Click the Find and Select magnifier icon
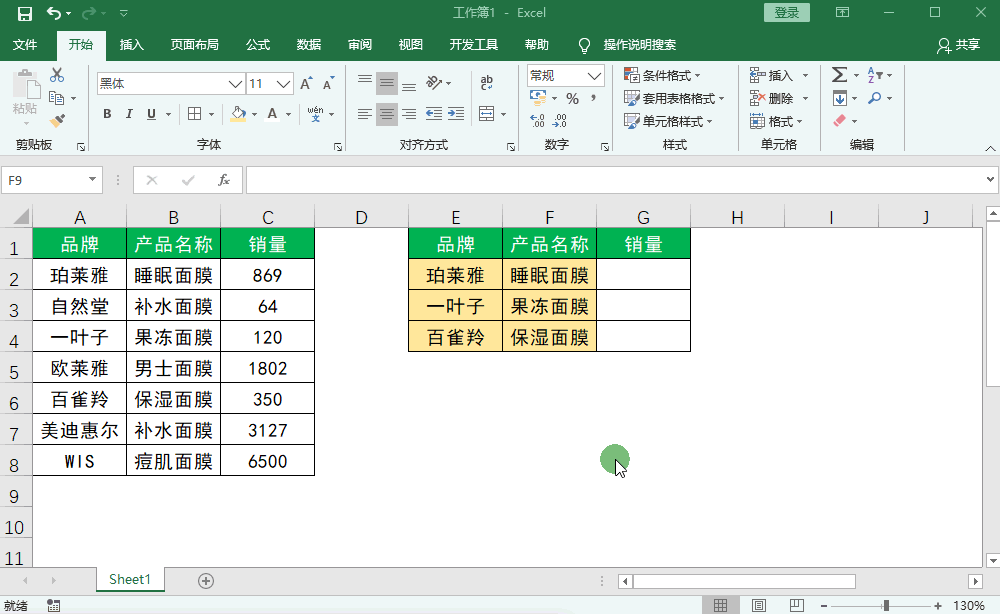 [x=874, y=98]
